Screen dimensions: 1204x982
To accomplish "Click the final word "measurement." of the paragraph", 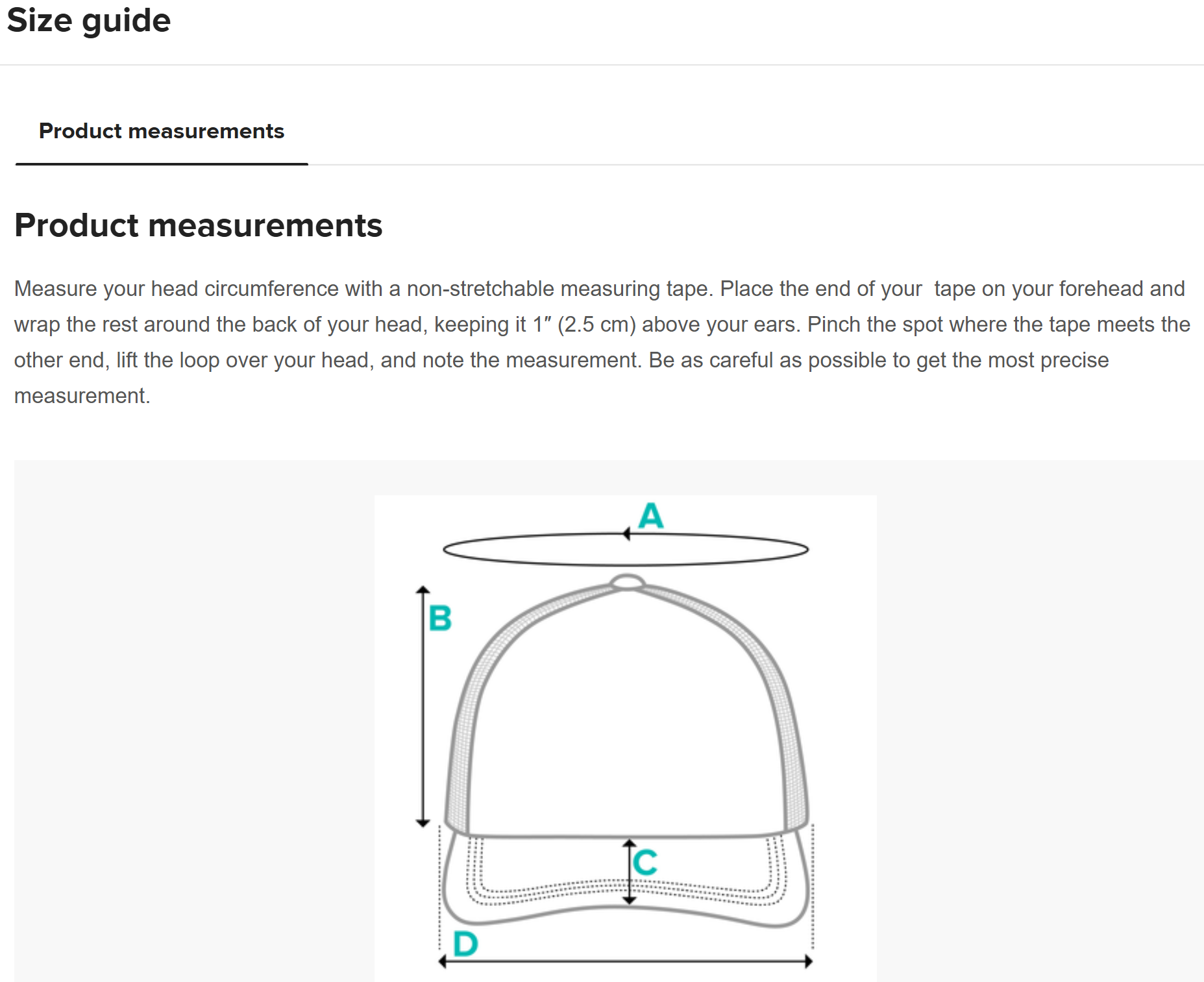I will pos(82,396).
